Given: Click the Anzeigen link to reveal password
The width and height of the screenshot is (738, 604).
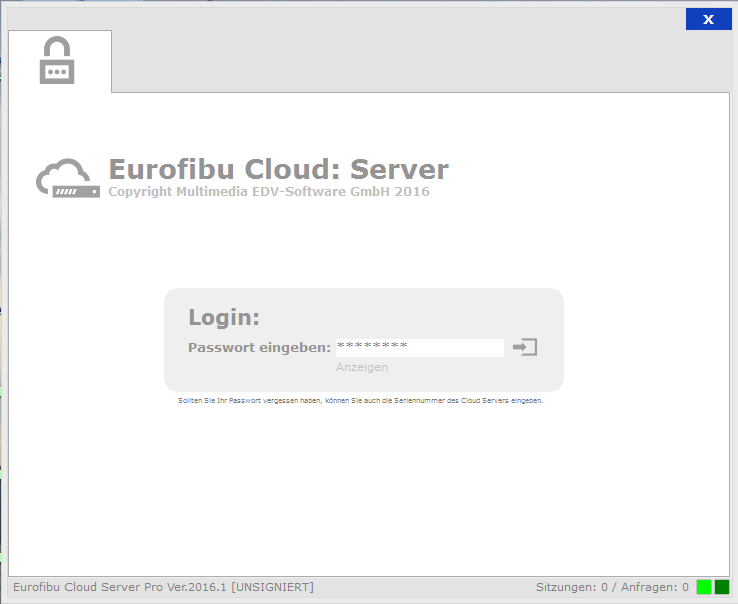Looking at the screenshot, I should (361, 367).
